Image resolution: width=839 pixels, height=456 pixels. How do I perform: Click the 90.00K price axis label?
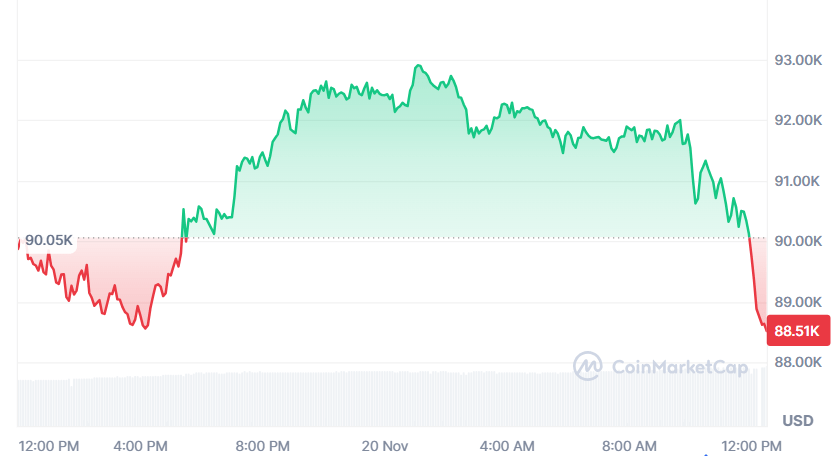(798, 241)
